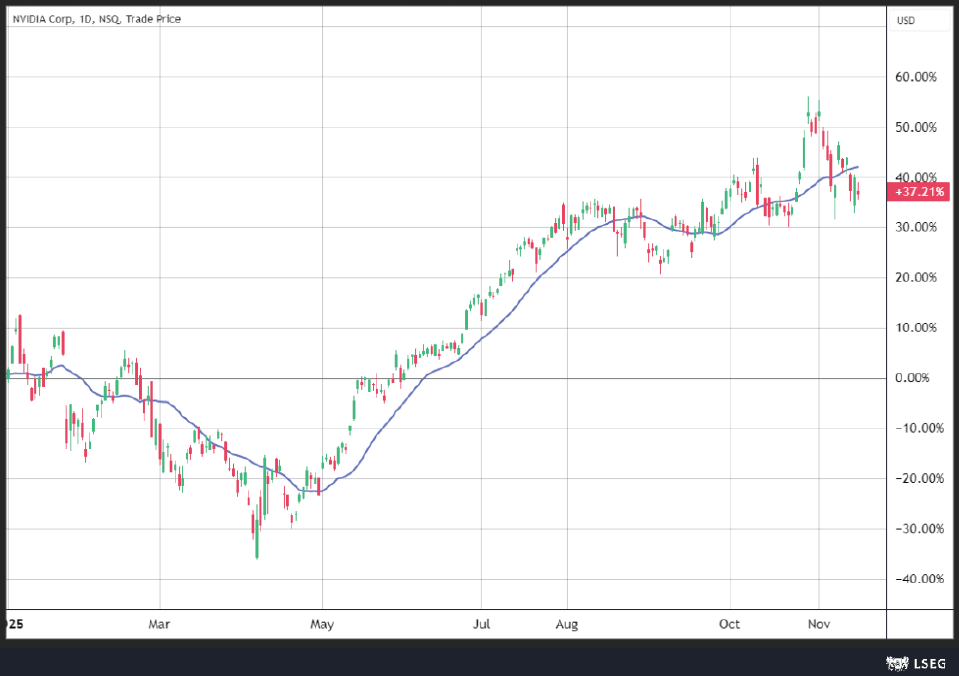Click the NVIDIA Corp chart title
This screenshot has height=676, width=959.
97,19
